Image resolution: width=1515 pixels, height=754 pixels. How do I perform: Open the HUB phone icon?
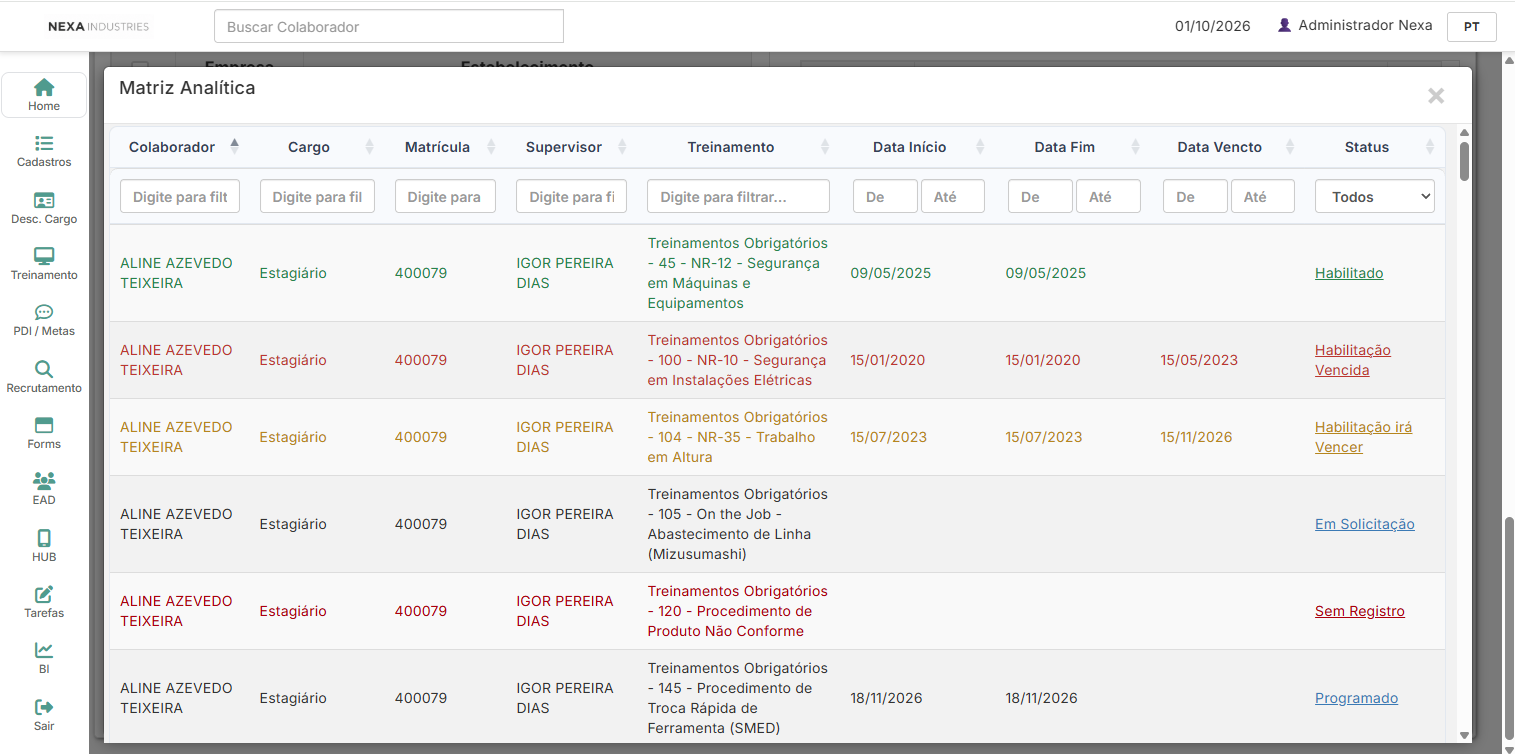[44, 538]
